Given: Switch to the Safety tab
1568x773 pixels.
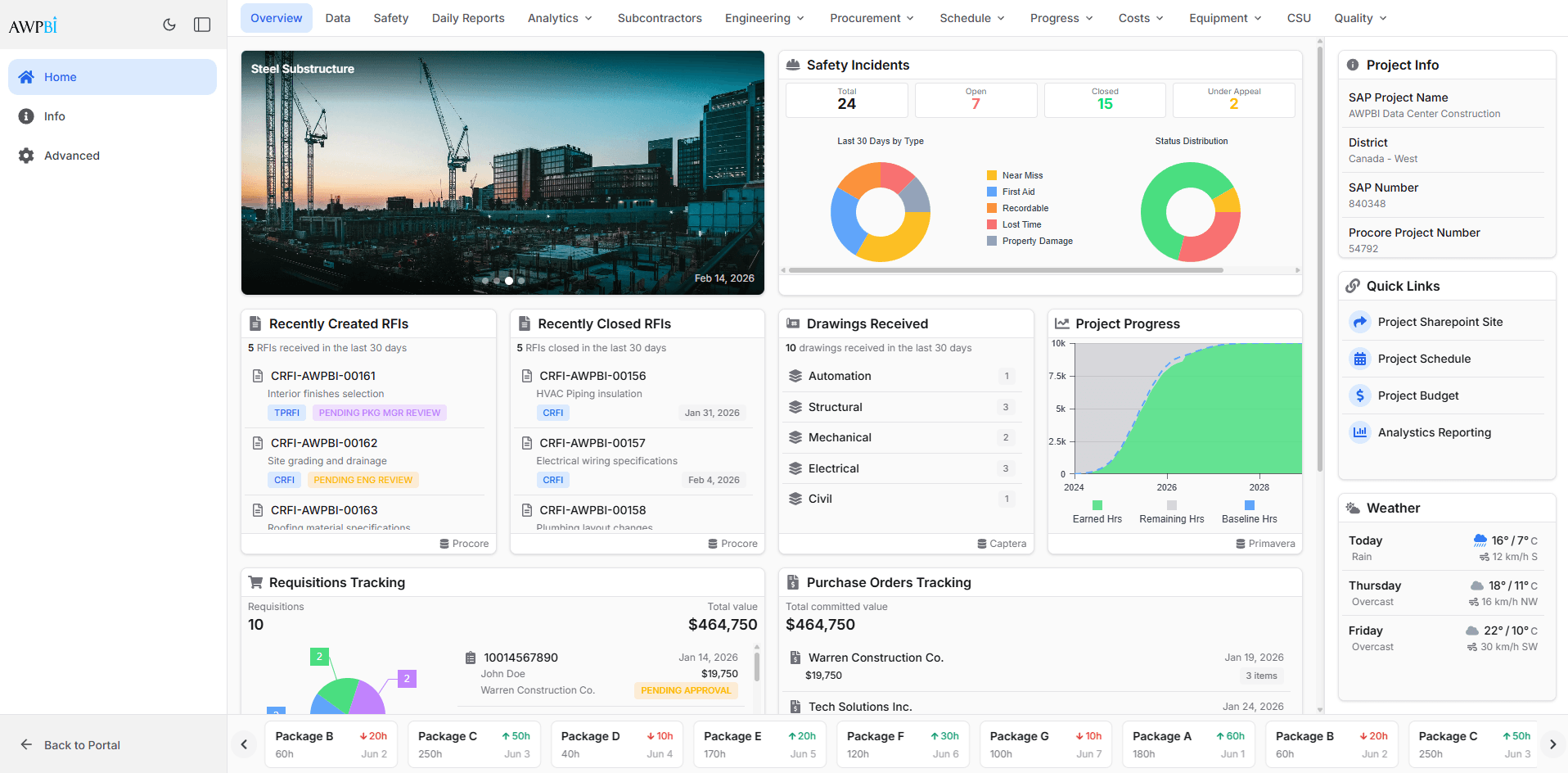Looking at the screenshot, I should [x=391, y=18].
